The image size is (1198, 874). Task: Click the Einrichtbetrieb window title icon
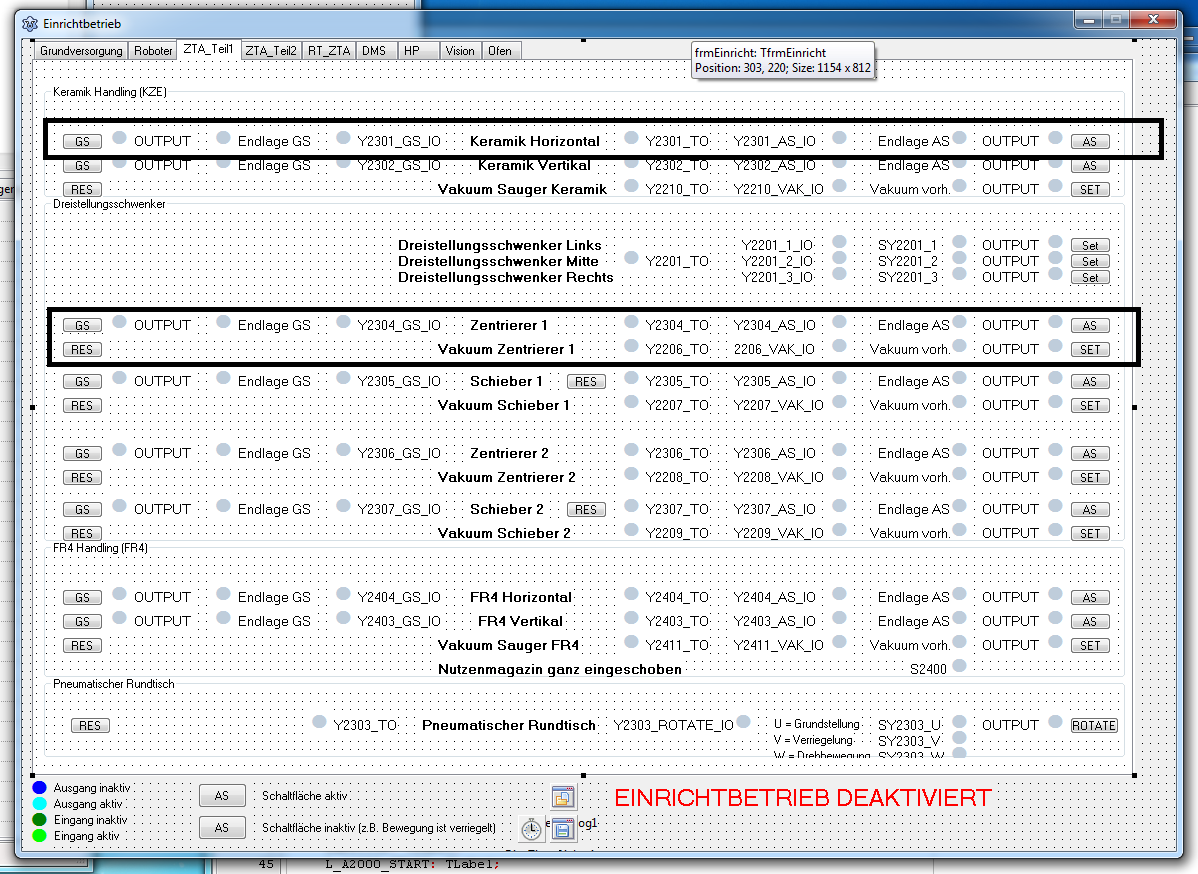29,22
